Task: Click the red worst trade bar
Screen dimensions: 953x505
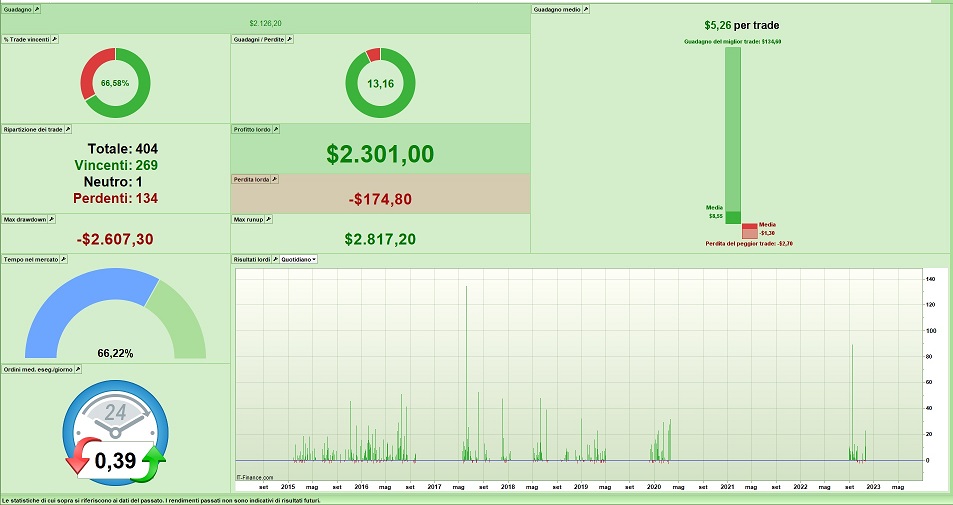Action: coord(749,231)
